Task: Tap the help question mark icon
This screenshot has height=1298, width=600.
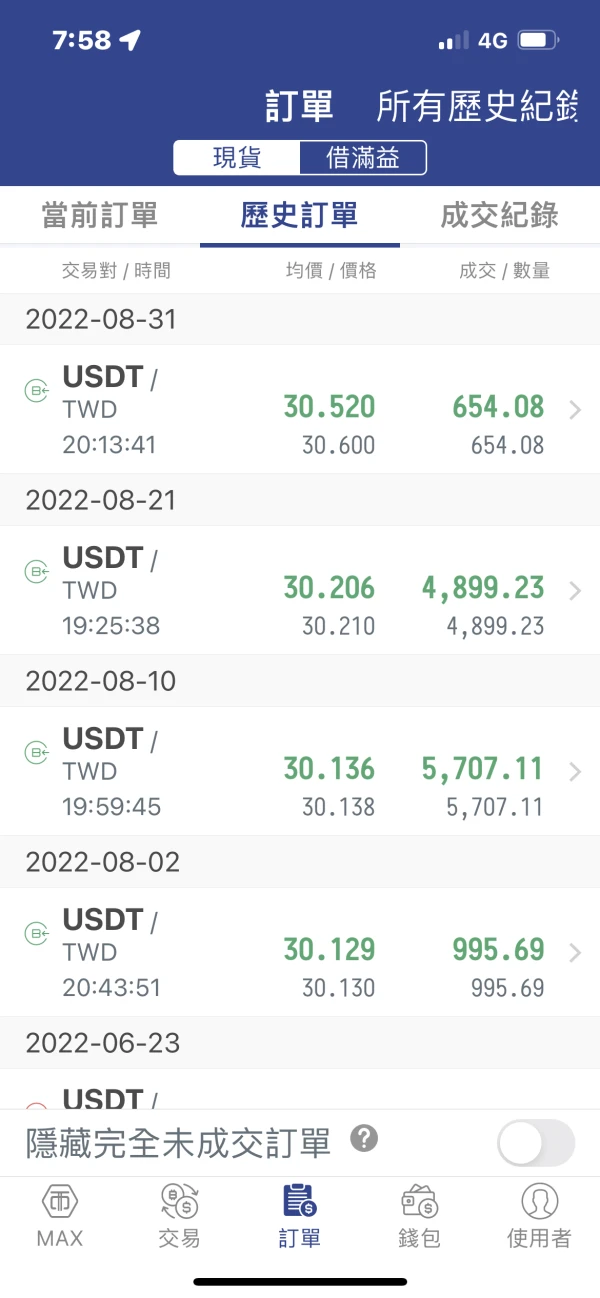Action: coord(364,1139)
